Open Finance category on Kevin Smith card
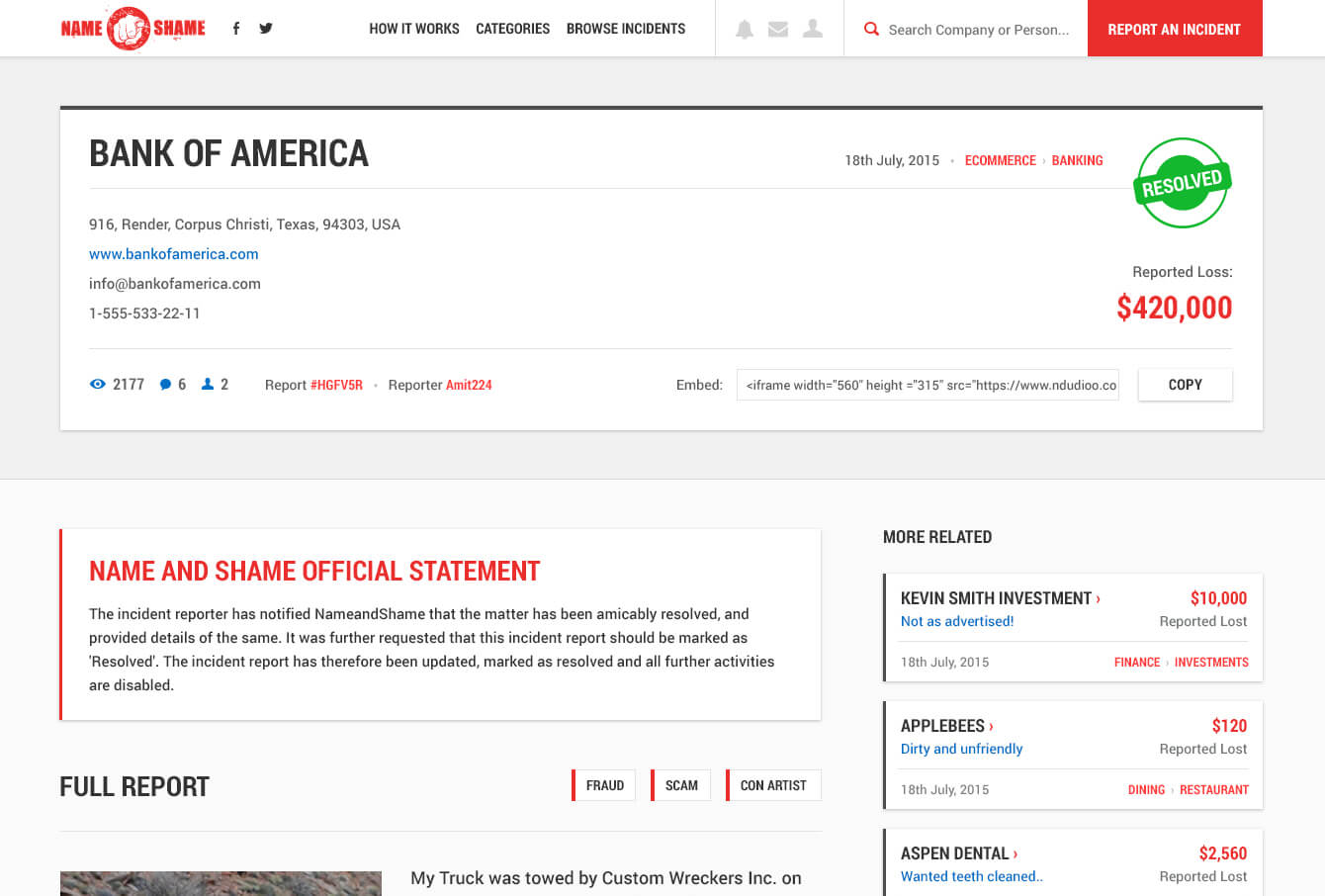This screenshot has height=896, width=1325. [1137, 663]
